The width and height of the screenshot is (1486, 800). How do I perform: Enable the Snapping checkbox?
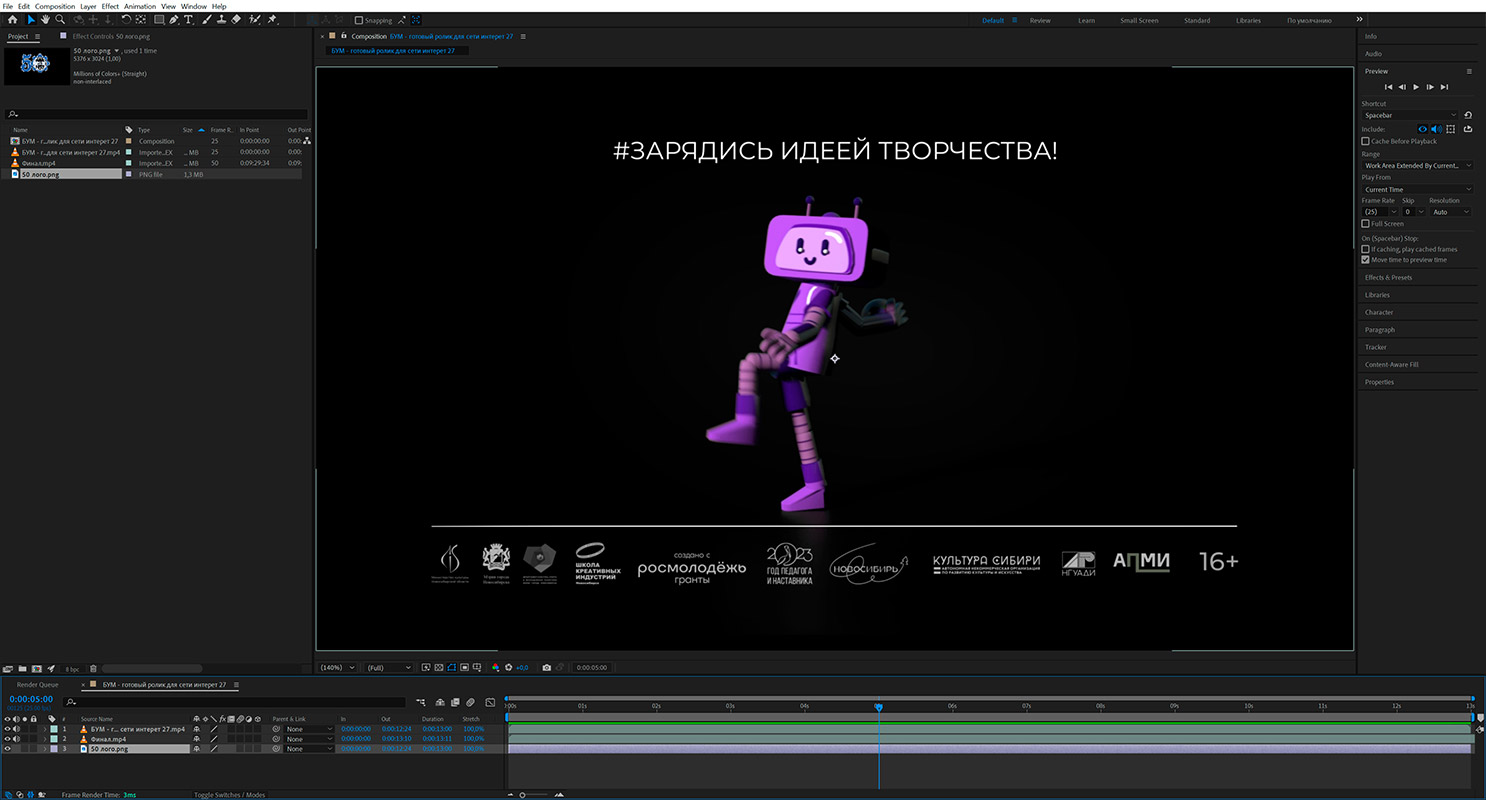[359, 20]
